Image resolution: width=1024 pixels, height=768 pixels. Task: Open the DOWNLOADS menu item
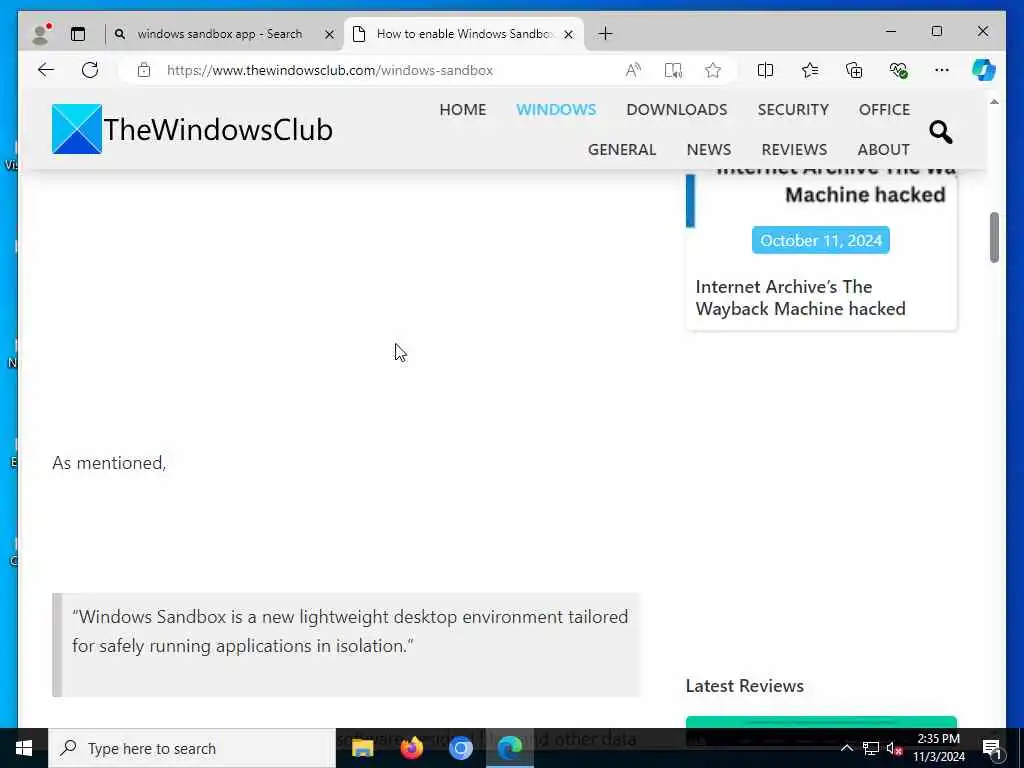click(x=677, y=109)
